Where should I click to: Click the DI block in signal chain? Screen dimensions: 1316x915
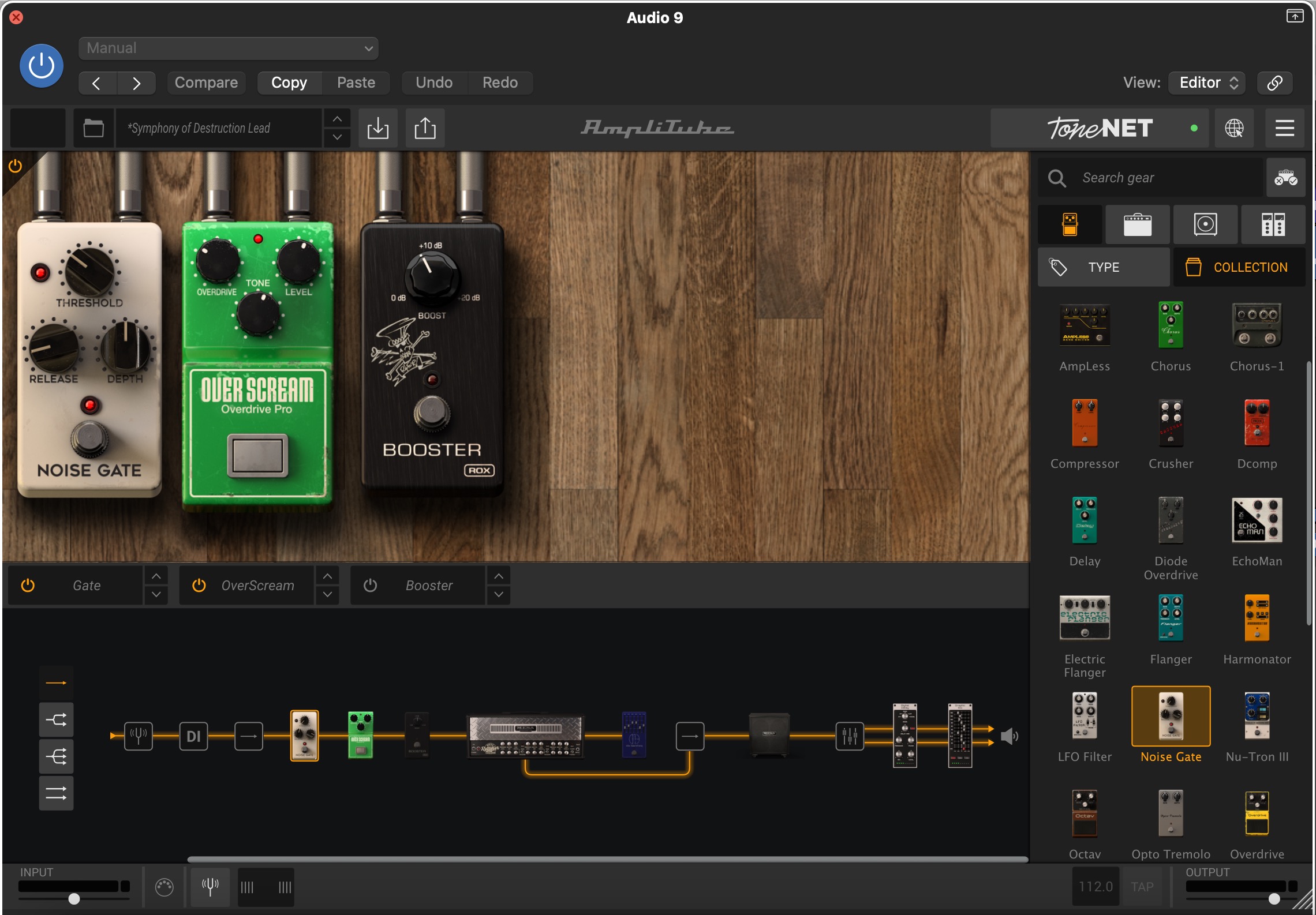pos(193,736)
